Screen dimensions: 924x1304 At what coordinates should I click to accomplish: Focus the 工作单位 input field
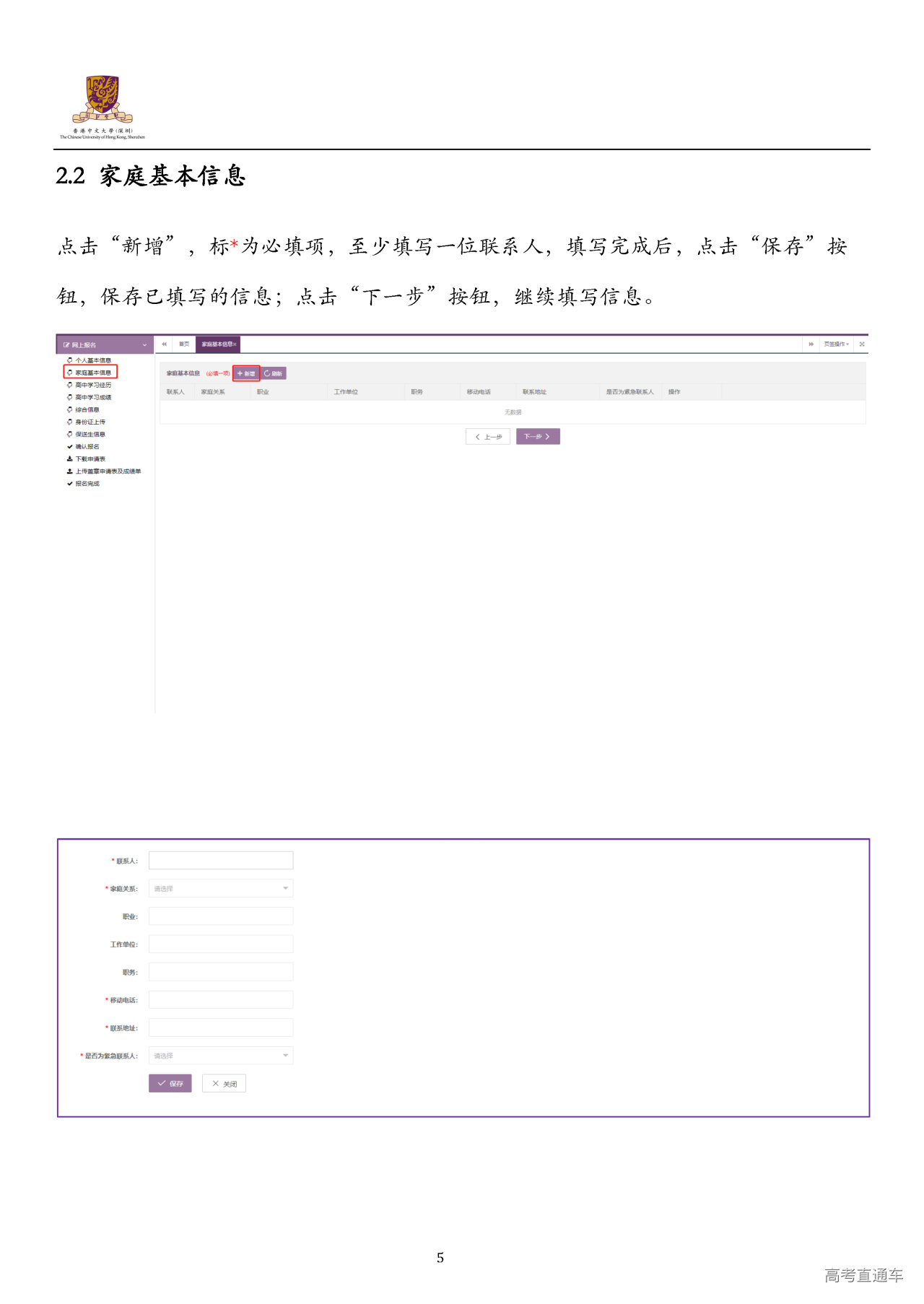221,944
